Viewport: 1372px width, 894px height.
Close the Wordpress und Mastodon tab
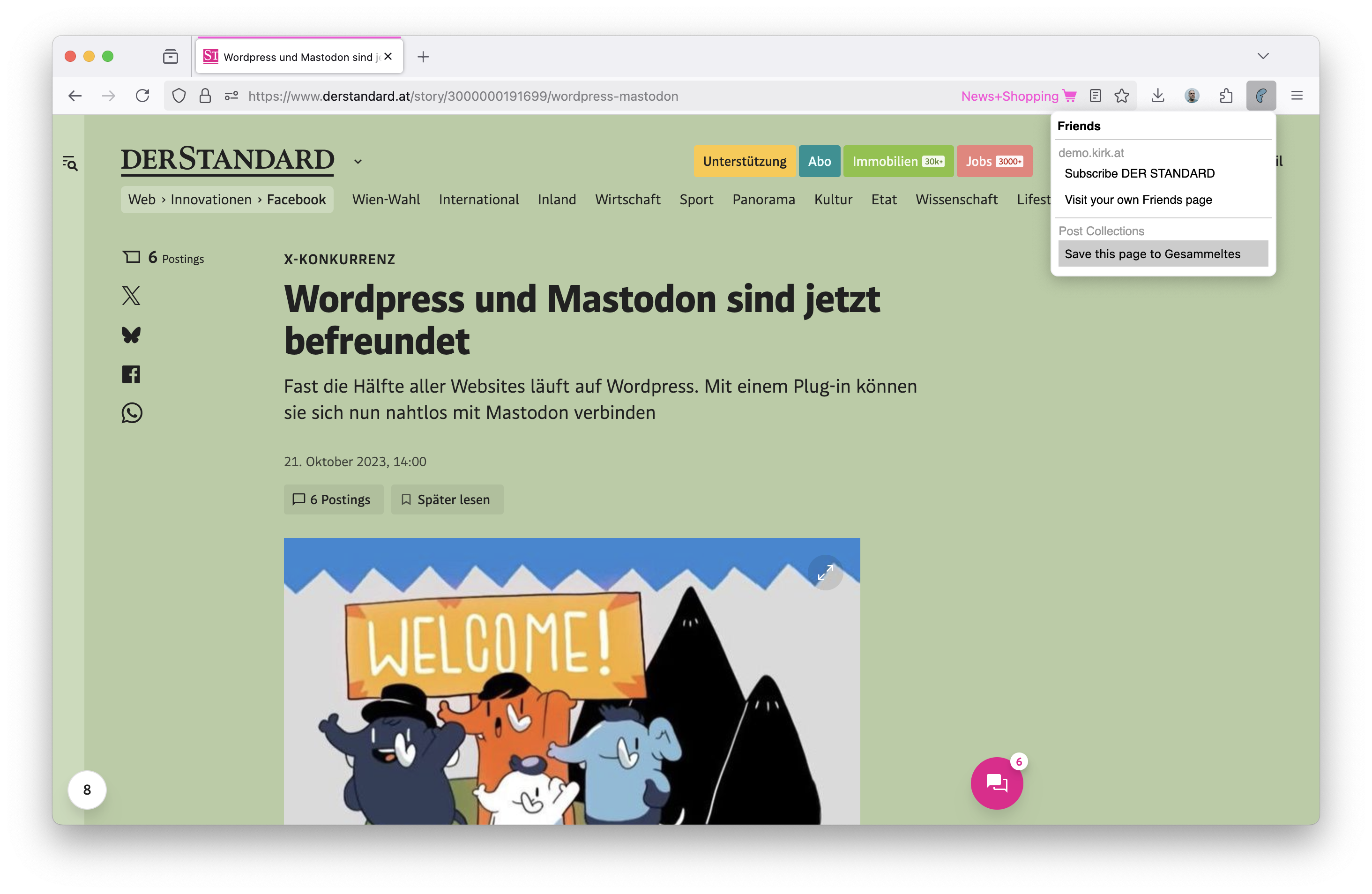click(388, 57)
